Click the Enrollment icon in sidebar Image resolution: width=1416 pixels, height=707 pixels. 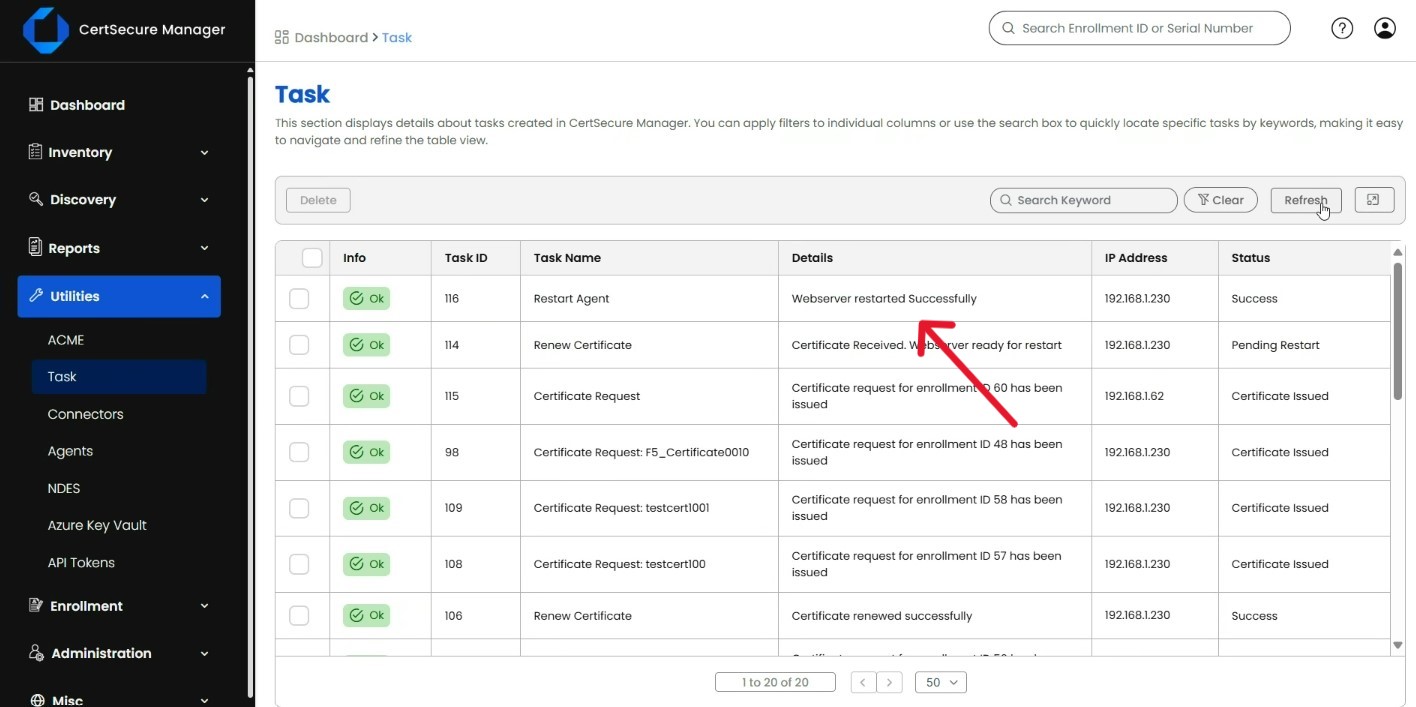pos(36,606)
